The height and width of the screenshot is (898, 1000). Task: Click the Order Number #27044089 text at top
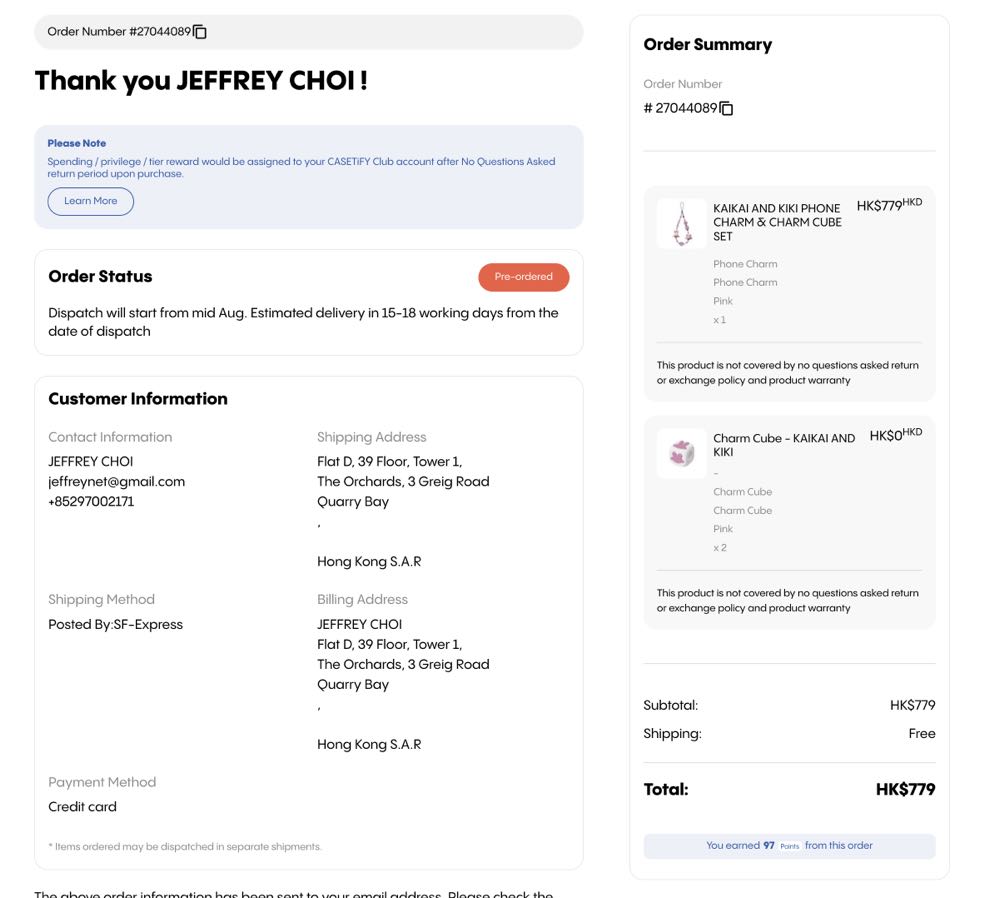tap(119, 32)
